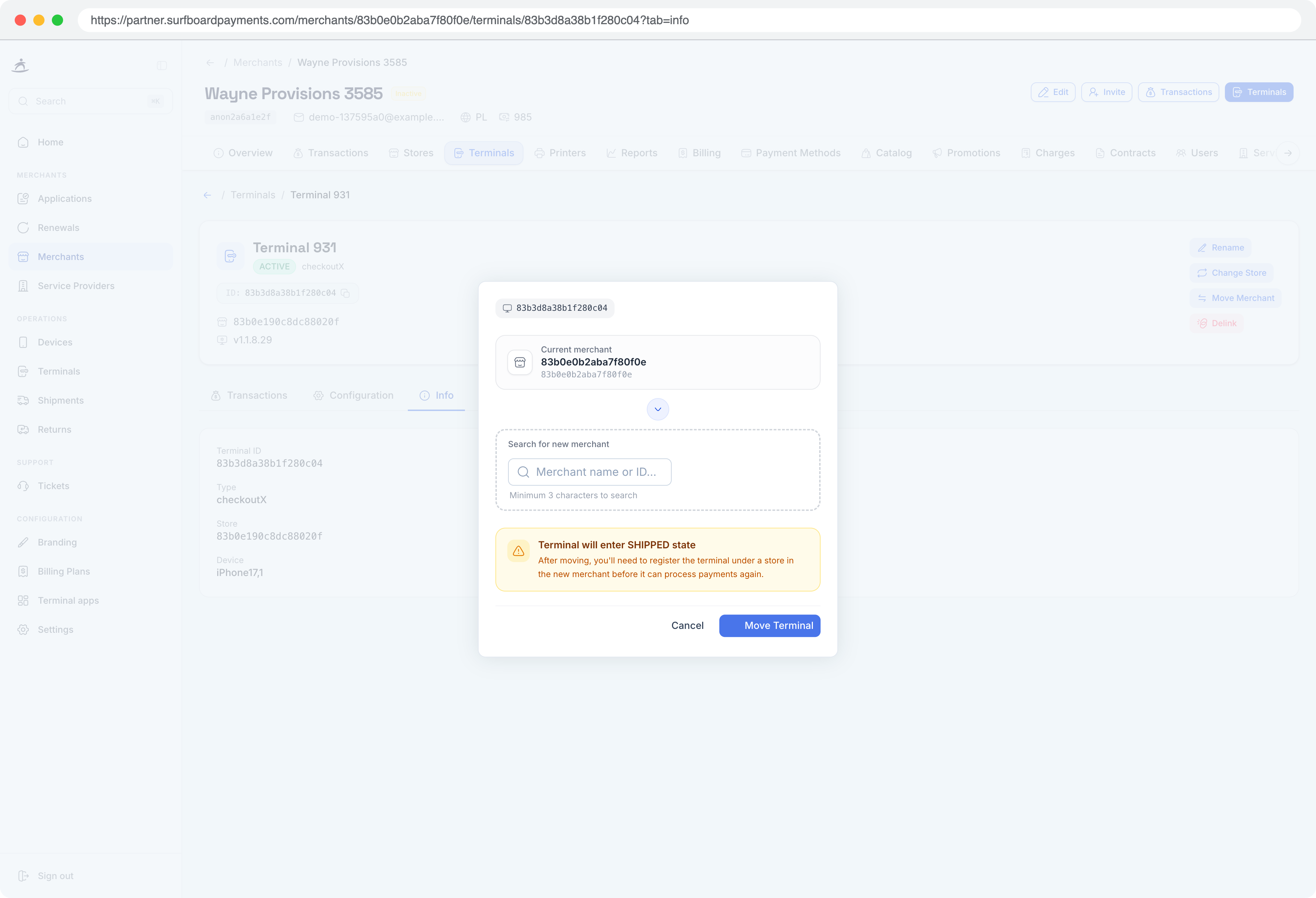The image size is (1316, 898).
Task: Switch to the Configuration tab
Action: (353, 395)
